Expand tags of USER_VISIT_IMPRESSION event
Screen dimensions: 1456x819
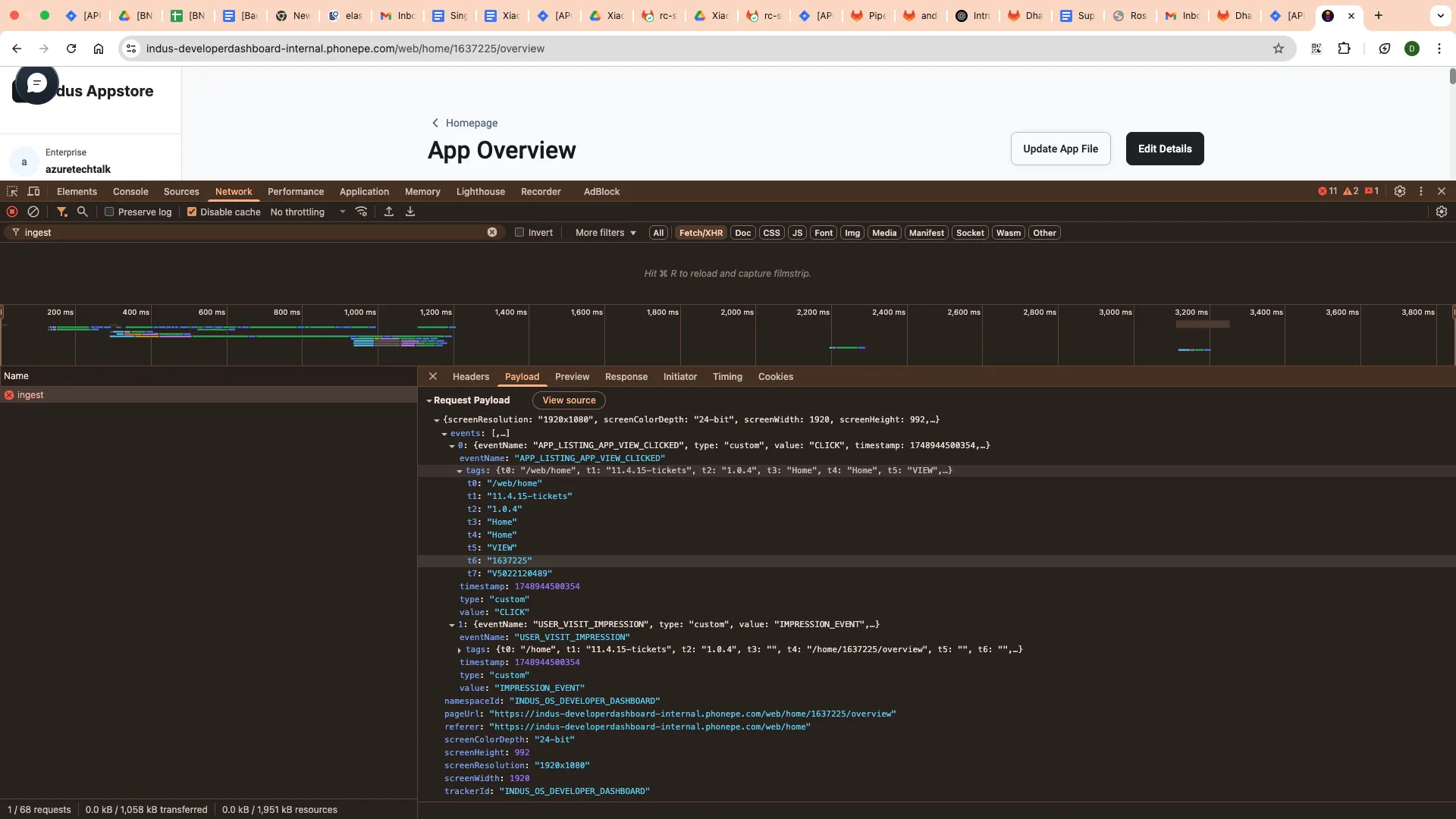(x=460, y=650)
